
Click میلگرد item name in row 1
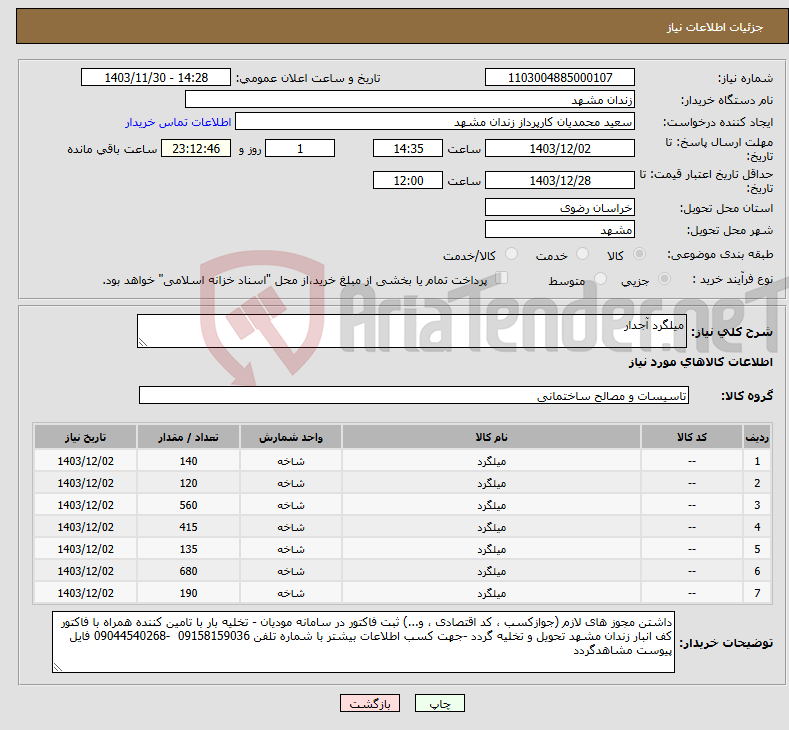coord(491,461)
